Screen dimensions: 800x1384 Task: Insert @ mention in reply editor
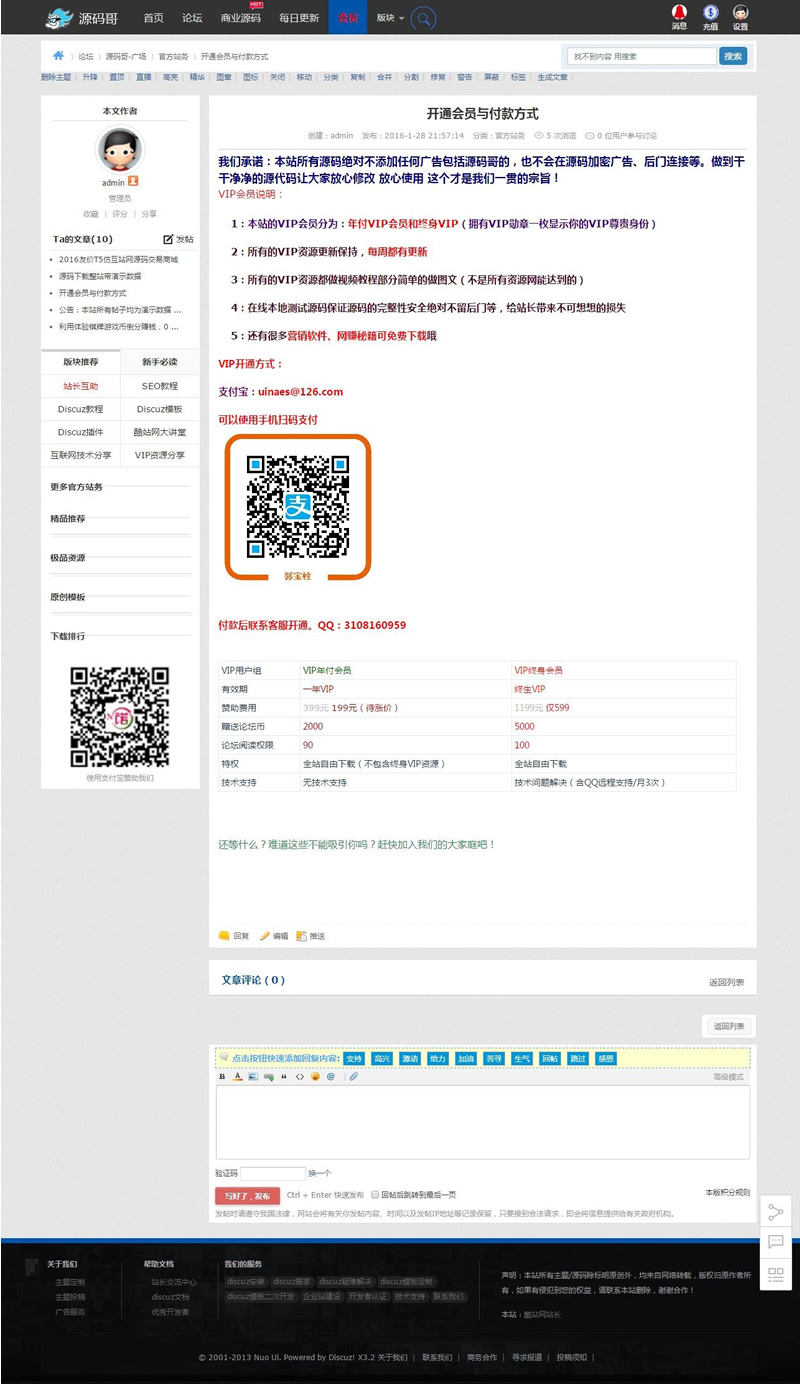pos(331,1077)
